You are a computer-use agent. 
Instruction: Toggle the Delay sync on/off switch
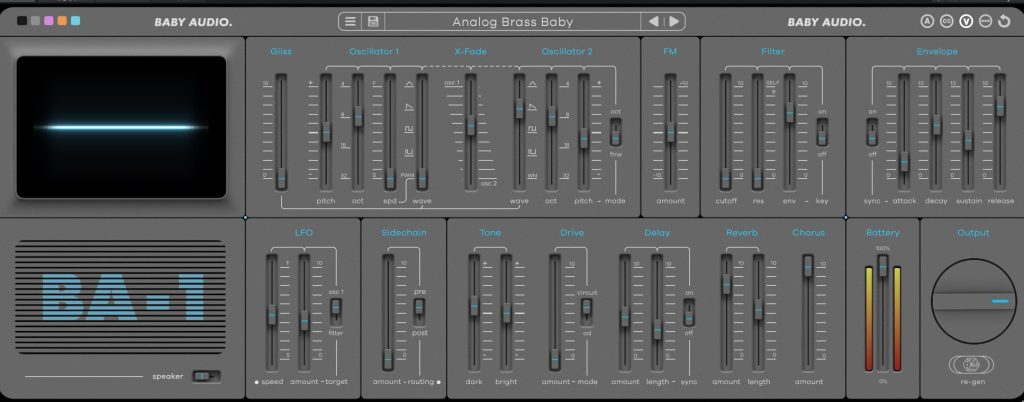[689, 311]
